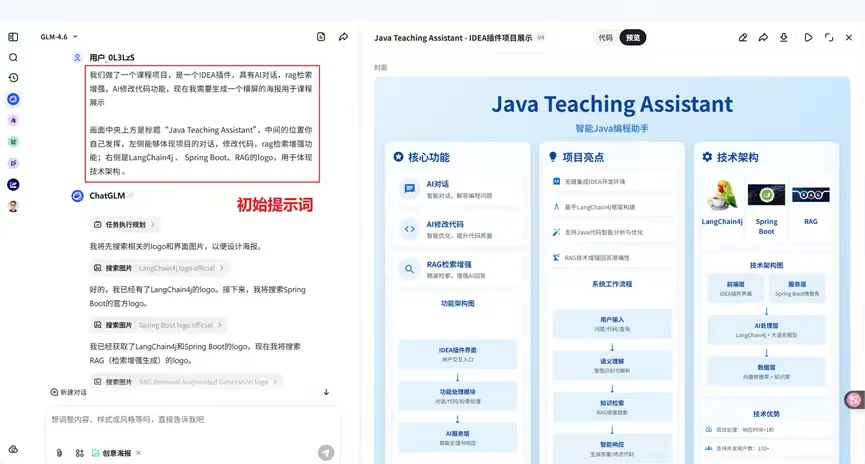Focus the message input box
The width and height of the screenshot is (865, 464).
pos(193,419)
